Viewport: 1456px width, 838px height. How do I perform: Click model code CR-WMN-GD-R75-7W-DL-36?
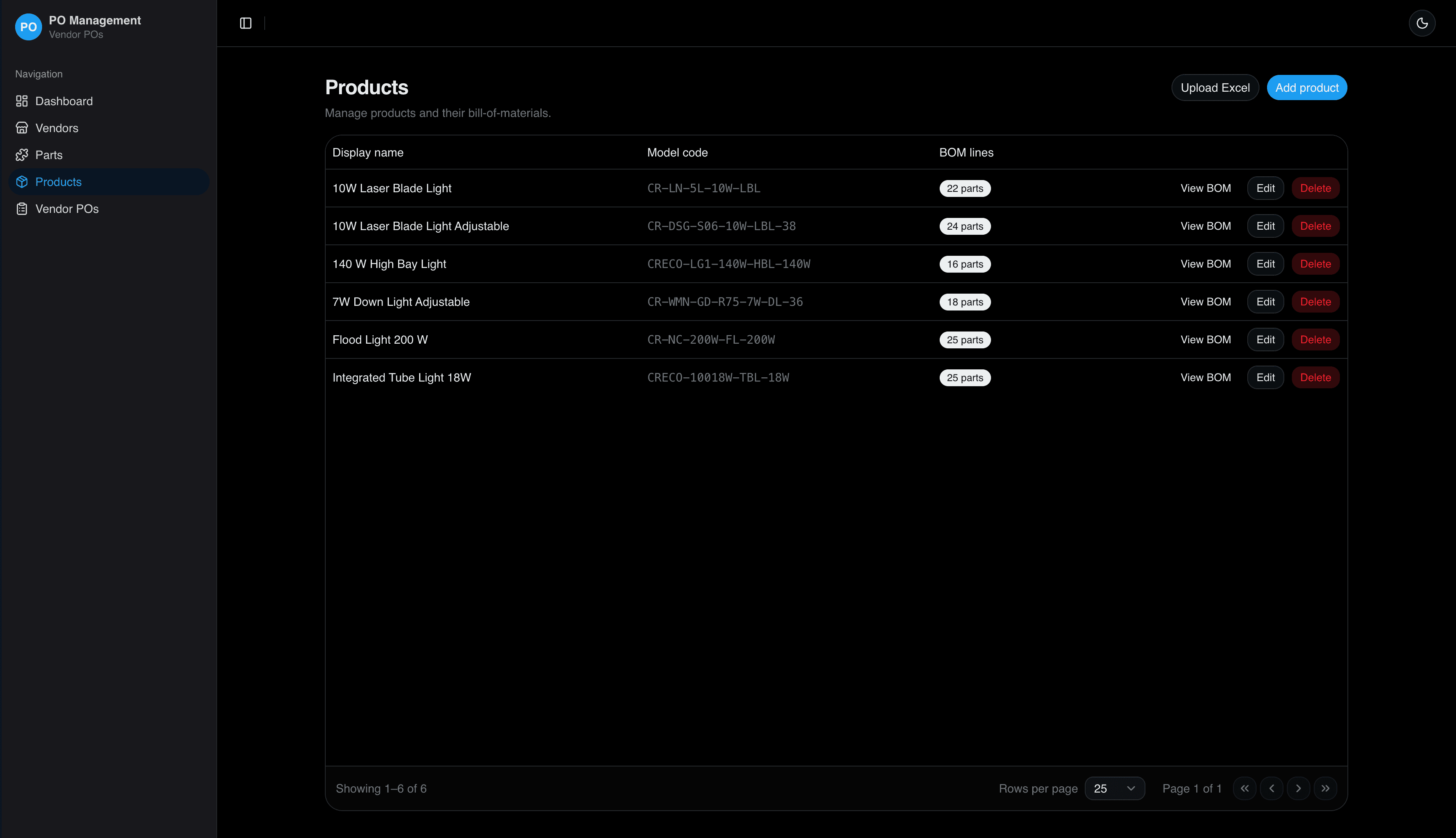point(725,302)
